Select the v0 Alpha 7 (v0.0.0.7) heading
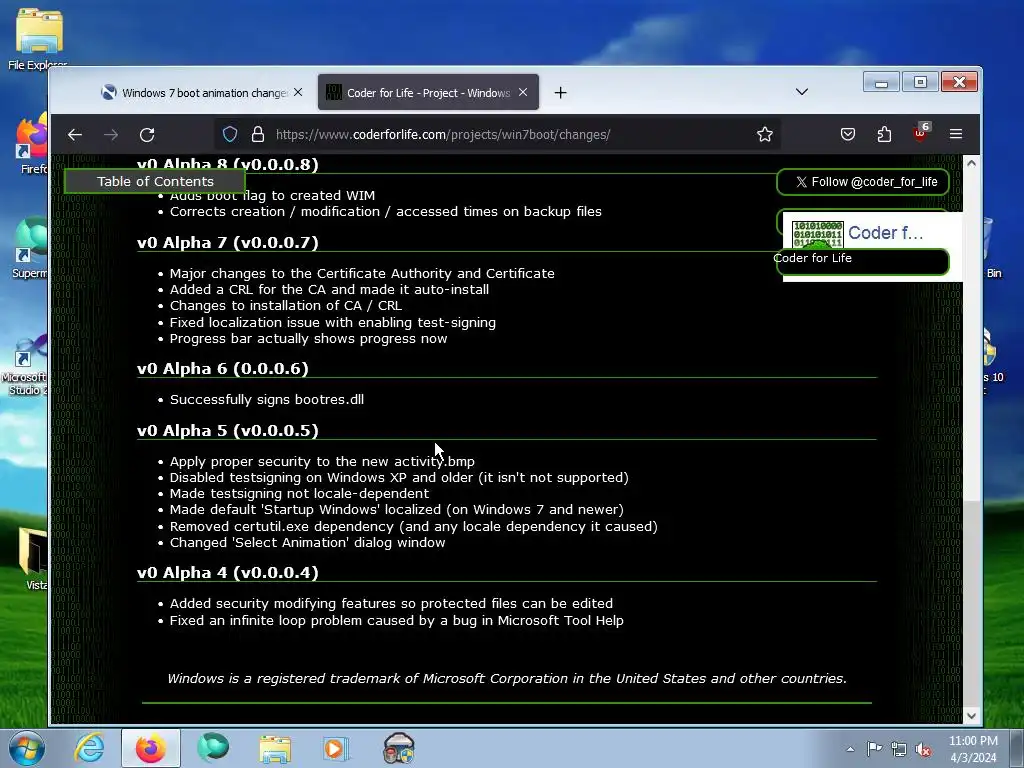Screen dimensions: 1024x768 pyautogui.click(x=228, y=243)
